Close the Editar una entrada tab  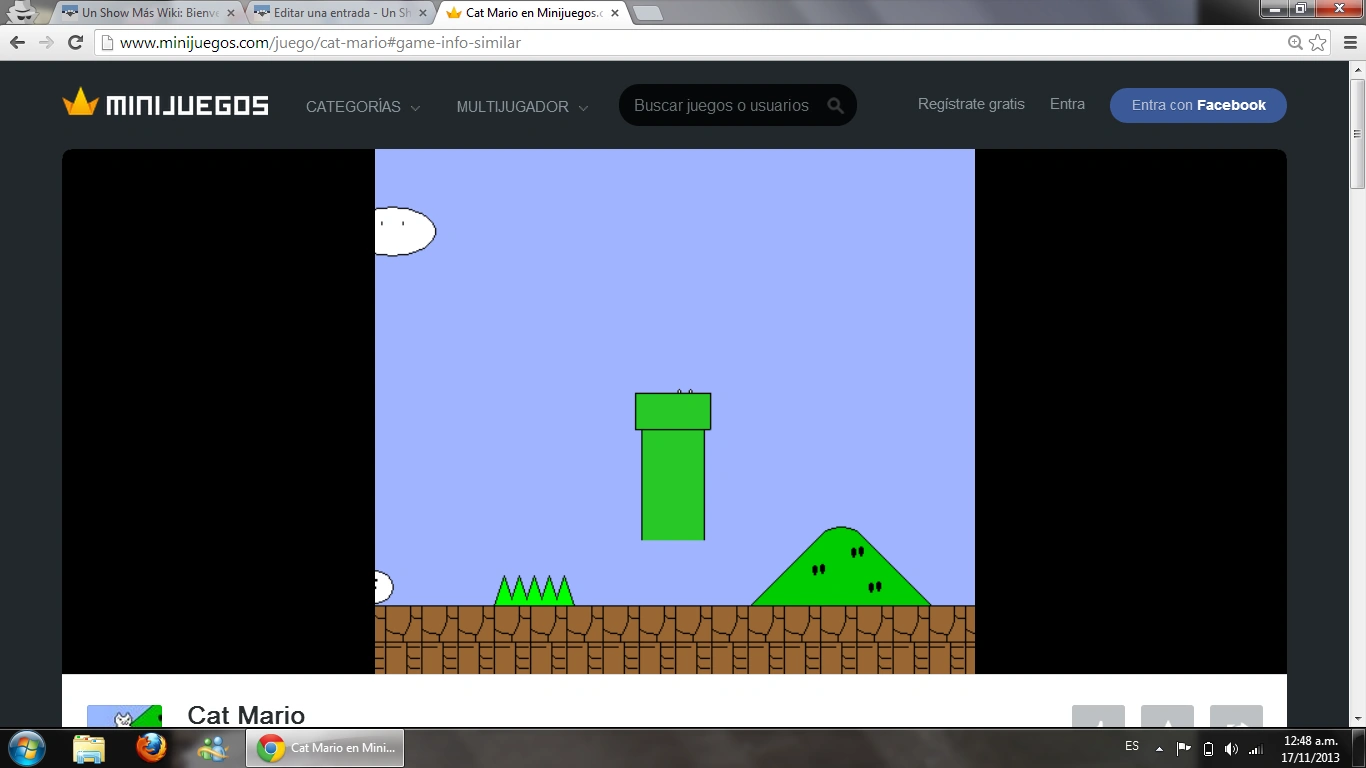point(423,13)
